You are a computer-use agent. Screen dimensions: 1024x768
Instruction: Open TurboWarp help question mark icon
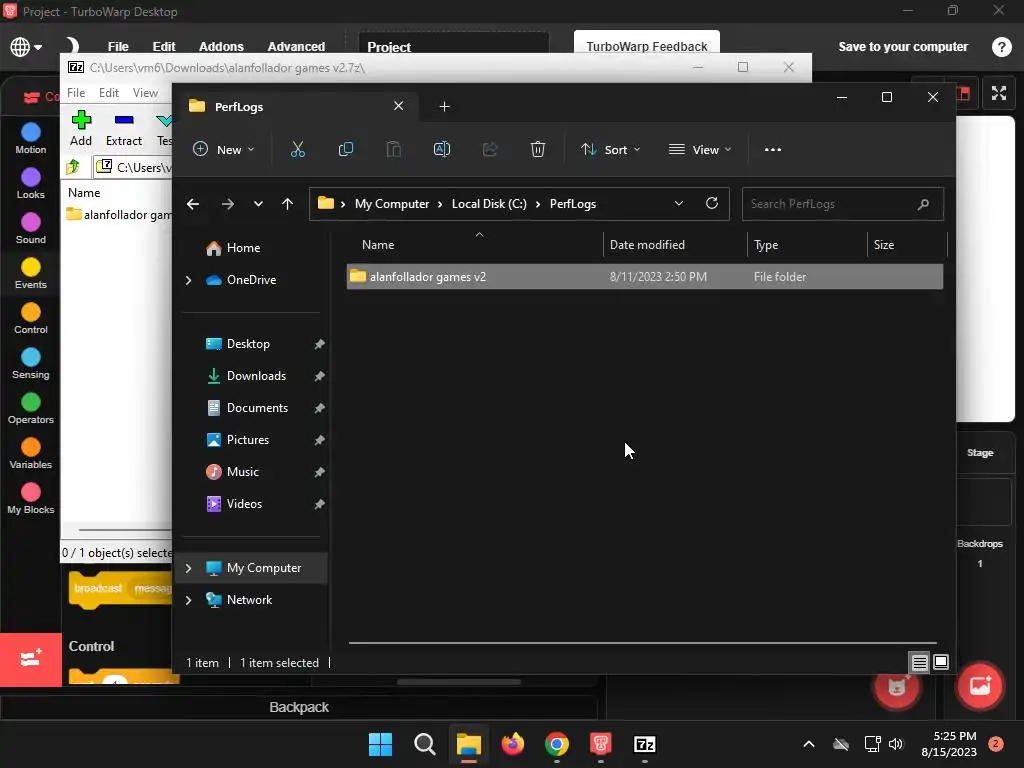[x=1001, y=47]
